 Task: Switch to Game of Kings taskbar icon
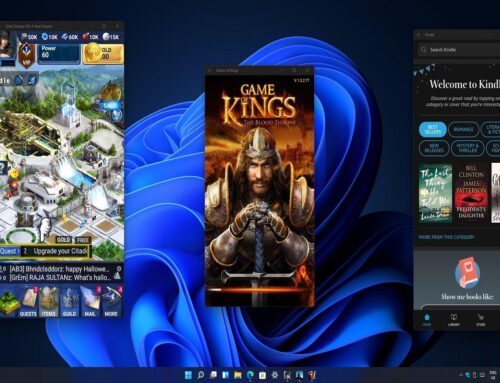312,375
